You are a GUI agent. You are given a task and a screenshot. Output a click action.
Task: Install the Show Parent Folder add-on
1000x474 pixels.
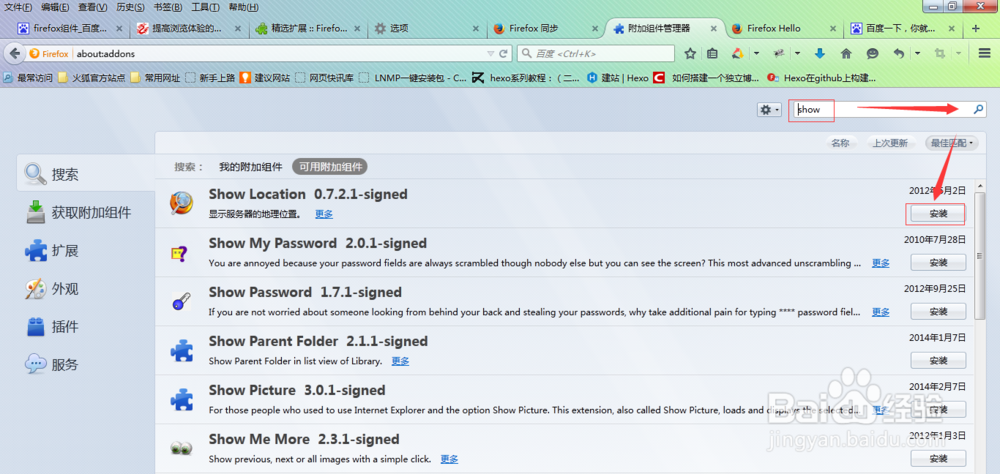[938, 360]
